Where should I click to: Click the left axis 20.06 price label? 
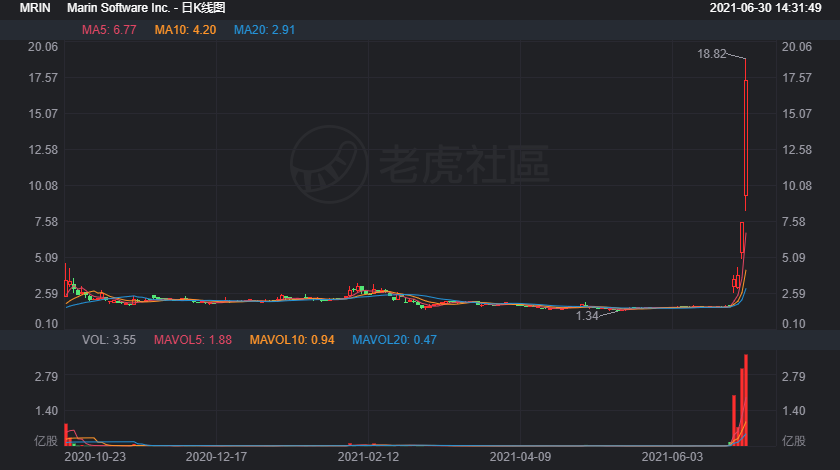pos(43,47)
